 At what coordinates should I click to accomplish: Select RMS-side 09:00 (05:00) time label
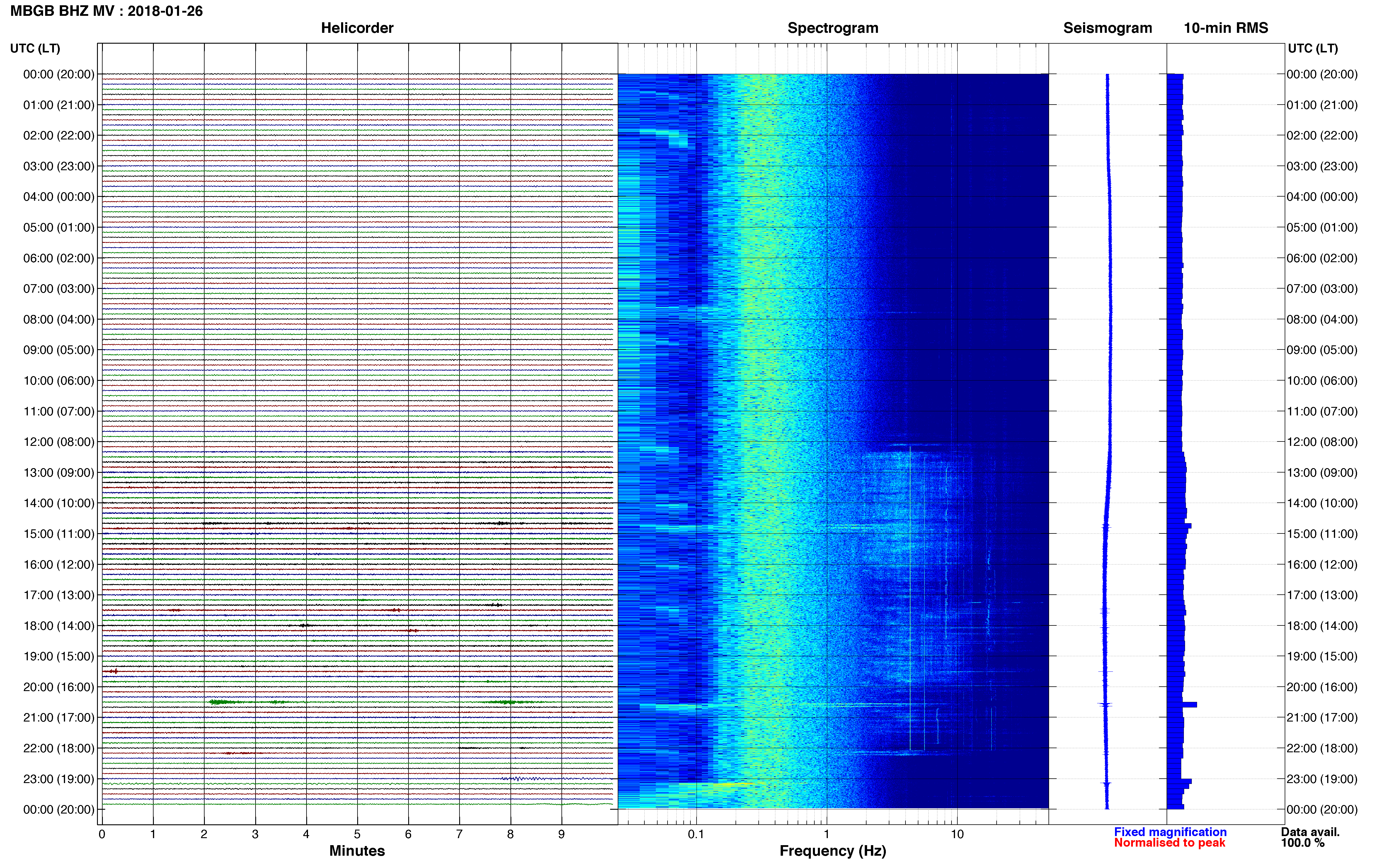(1322, 350)
